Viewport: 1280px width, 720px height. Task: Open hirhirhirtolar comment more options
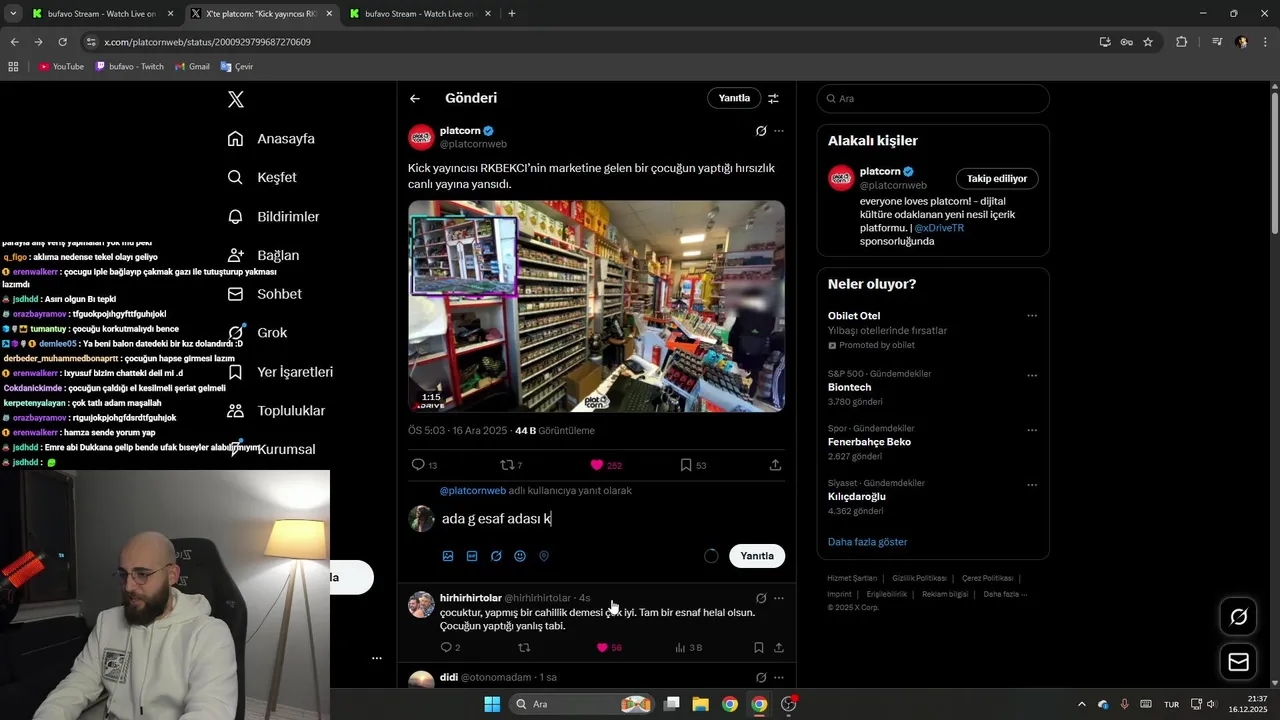779,598
